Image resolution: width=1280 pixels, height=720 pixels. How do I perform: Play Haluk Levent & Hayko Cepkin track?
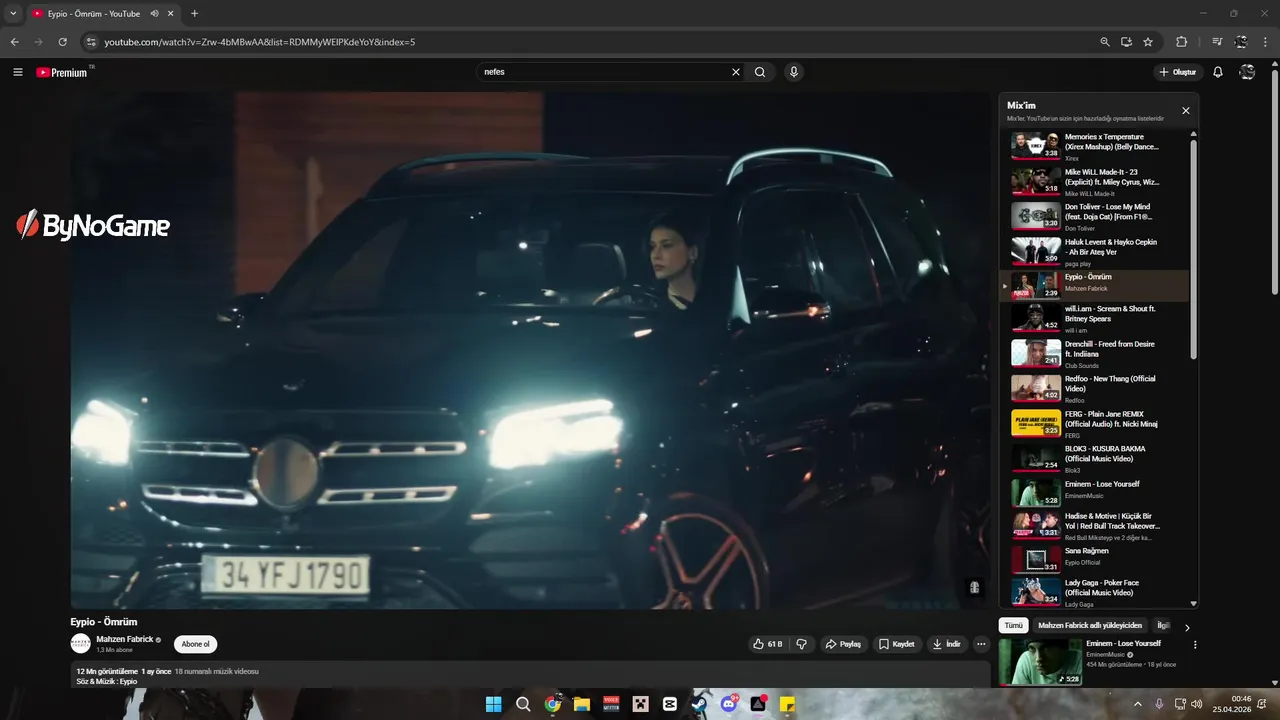click(1095, 252)
